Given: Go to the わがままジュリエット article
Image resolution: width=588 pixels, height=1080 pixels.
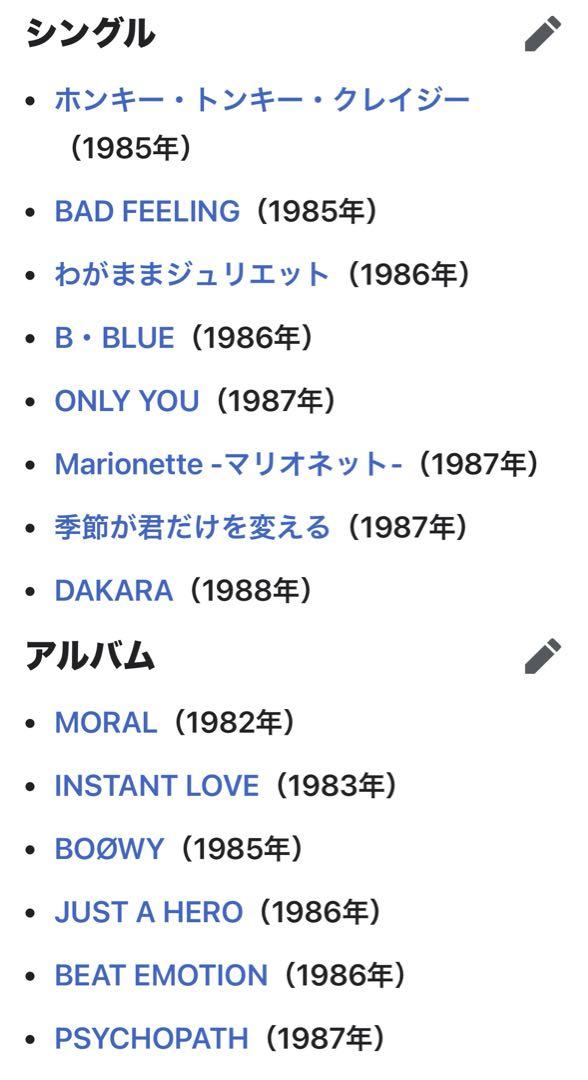Looking at the screenshot, I should (x=192, y=274).
